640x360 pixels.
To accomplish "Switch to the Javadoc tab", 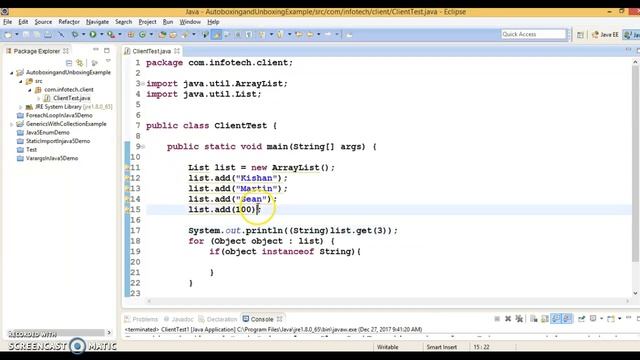I will tap(179, 319).
